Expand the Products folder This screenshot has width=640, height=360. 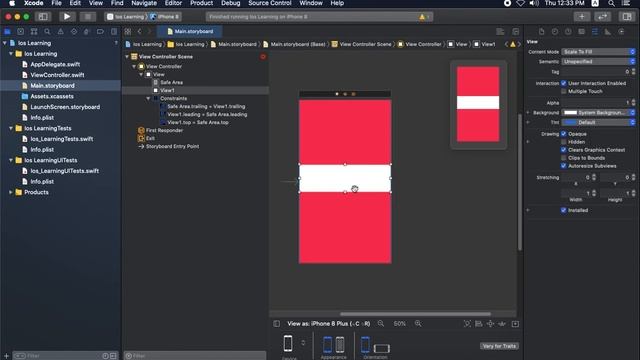point(11,192)
